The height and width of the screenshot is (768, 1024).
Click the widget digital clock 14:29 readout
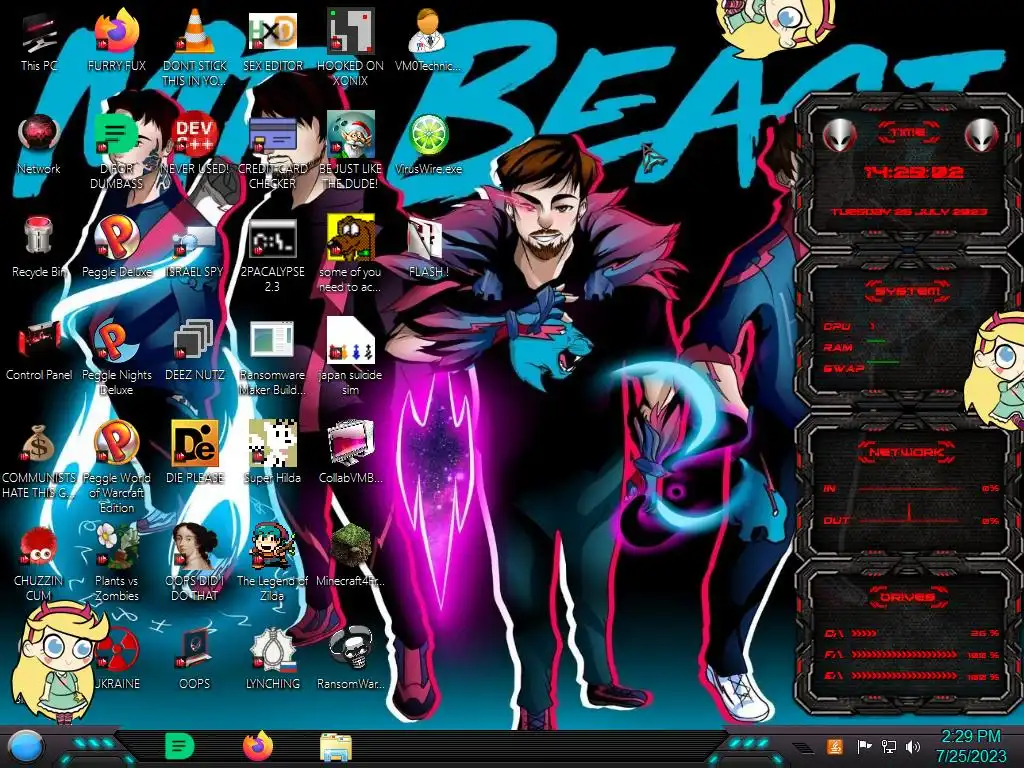913,172
